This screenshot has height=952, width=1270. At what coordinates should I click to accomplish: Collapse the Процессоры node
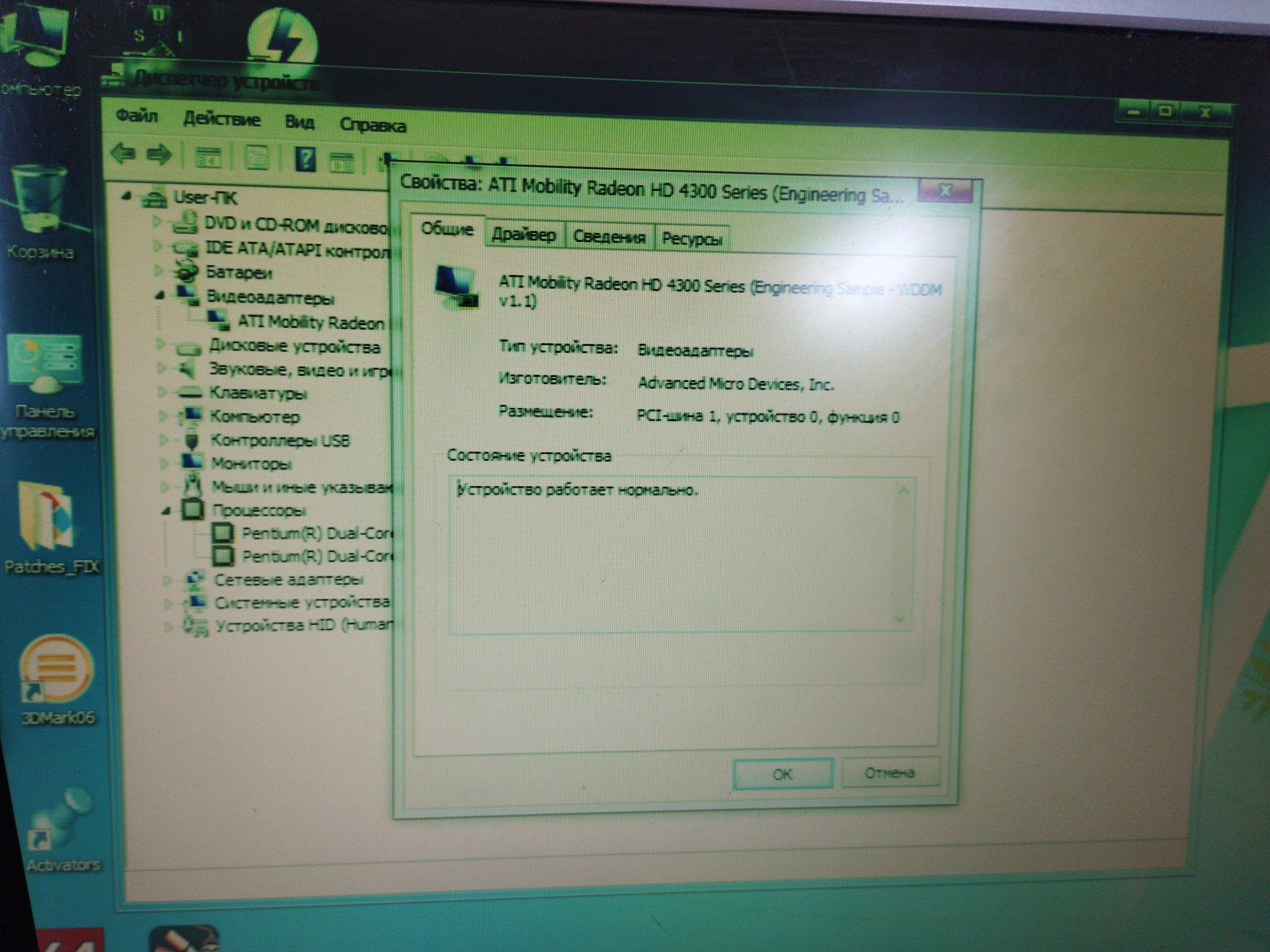166,510
